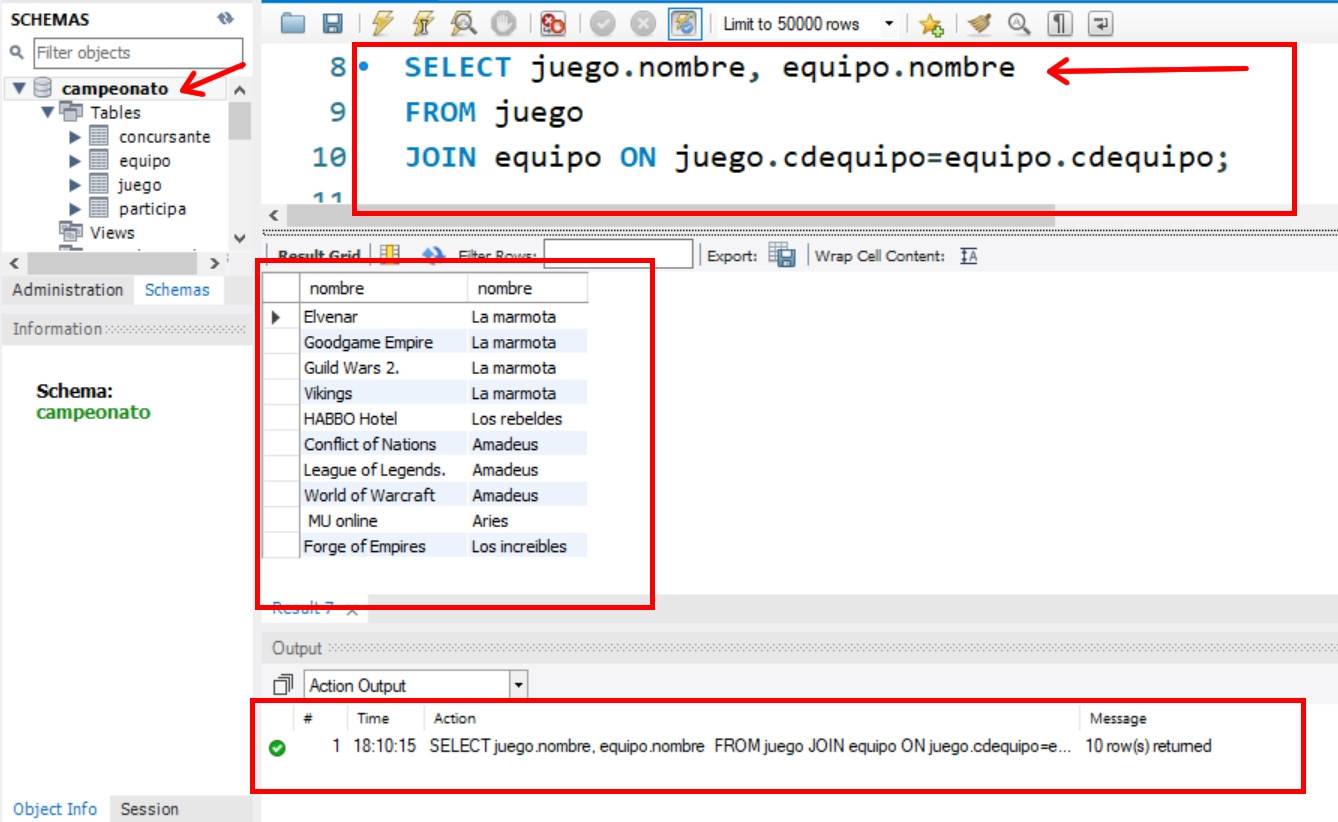
Task: Save snippet with the star-plus icon
Action: click(x=931, y=24)
